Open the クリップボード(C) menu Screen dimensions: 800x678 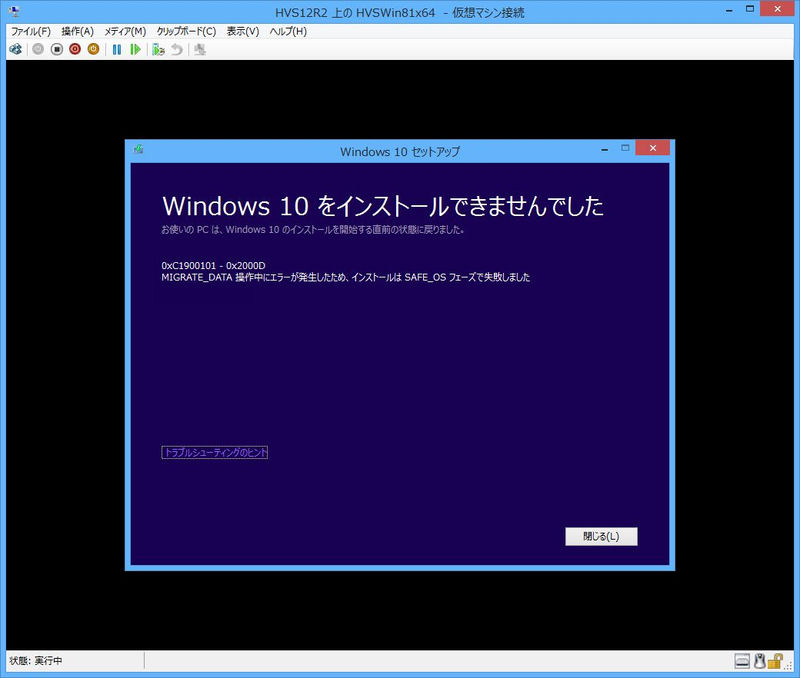[186, 32]
